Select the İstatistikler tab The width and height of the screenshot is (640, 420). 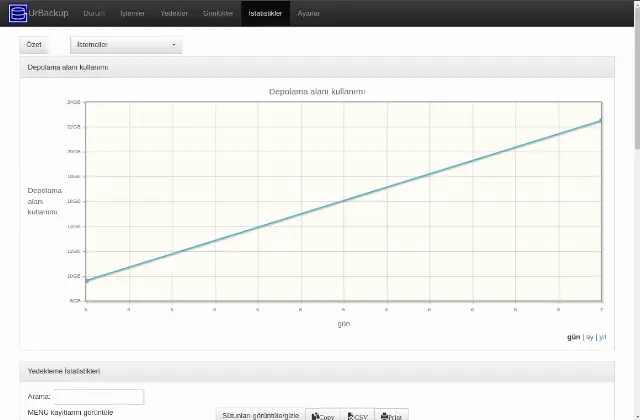pyautogui.click(x=265, y=13)
